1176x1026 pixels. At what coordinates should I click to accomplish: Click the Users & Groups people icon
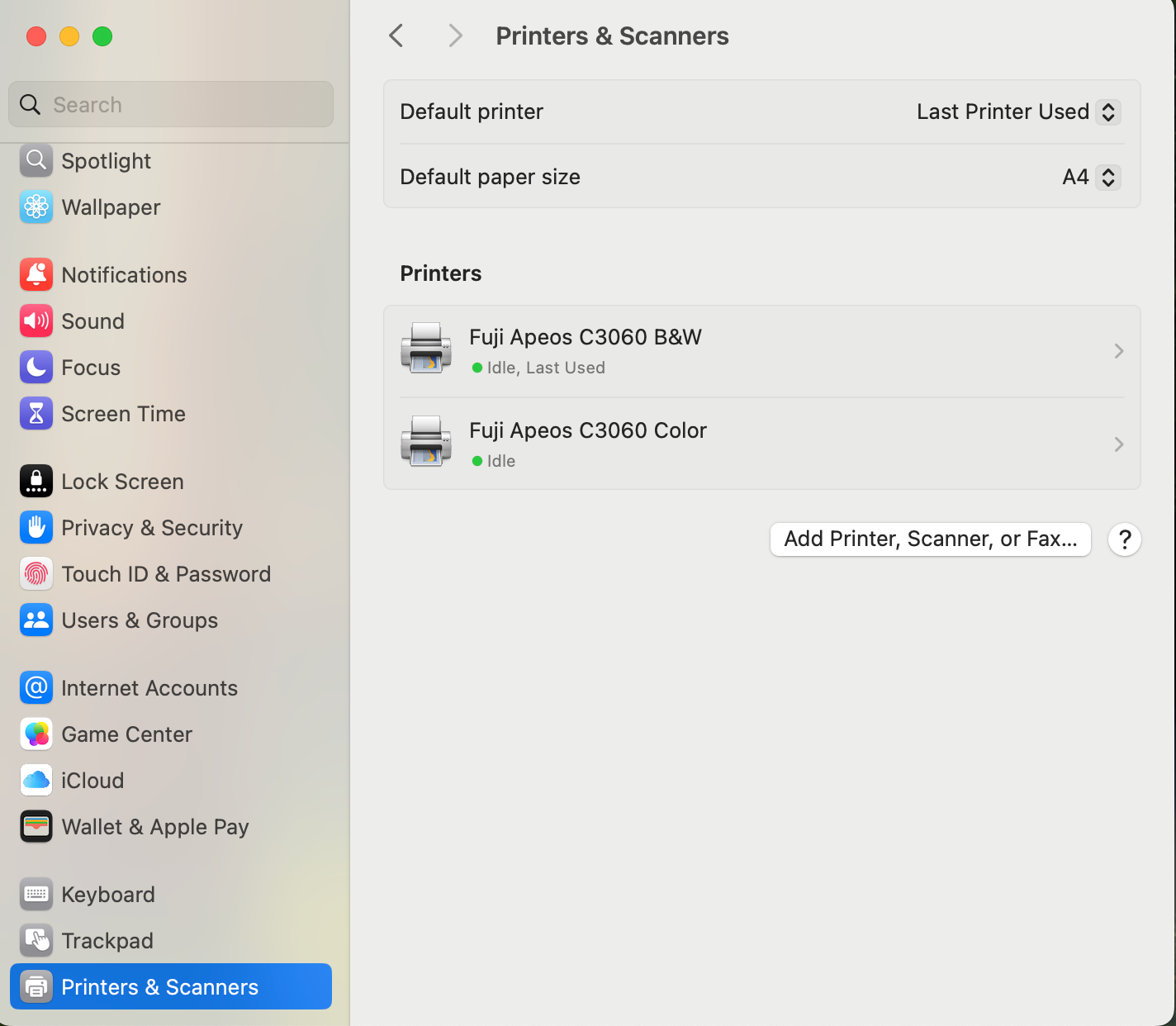point(36,620)
